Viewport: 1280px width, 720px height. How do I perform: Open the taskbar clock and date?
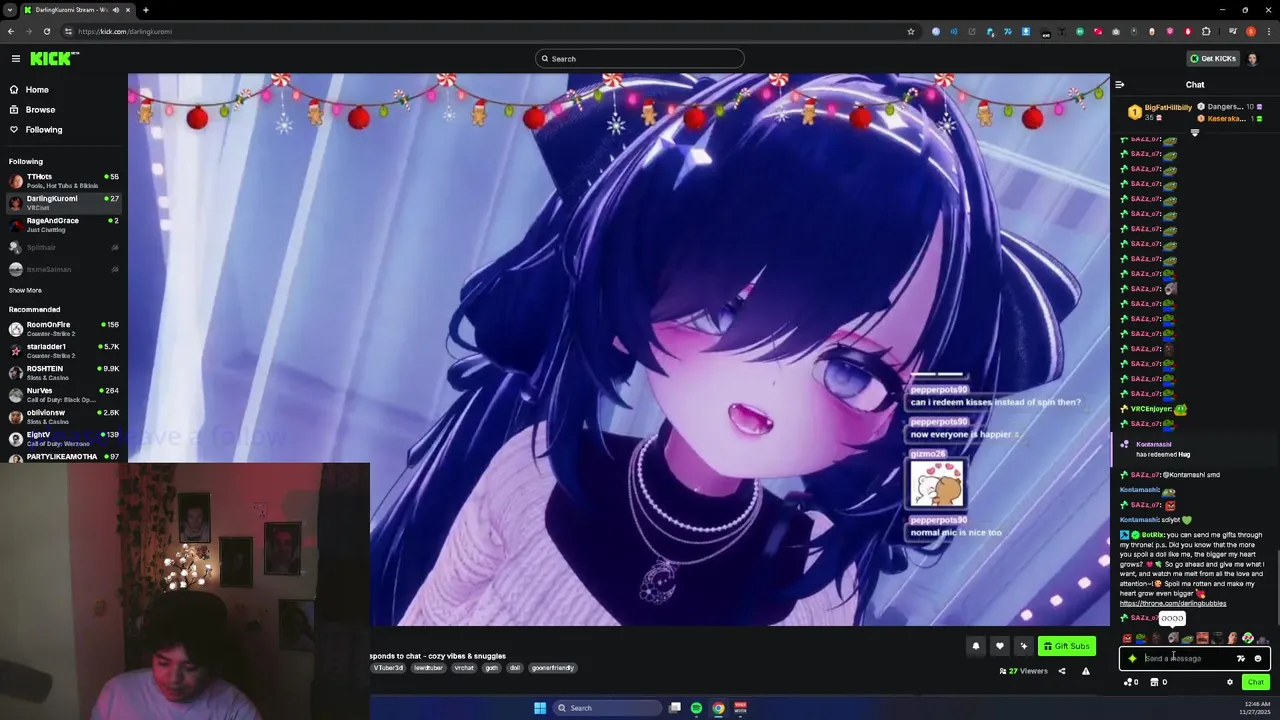point(1257,708)
